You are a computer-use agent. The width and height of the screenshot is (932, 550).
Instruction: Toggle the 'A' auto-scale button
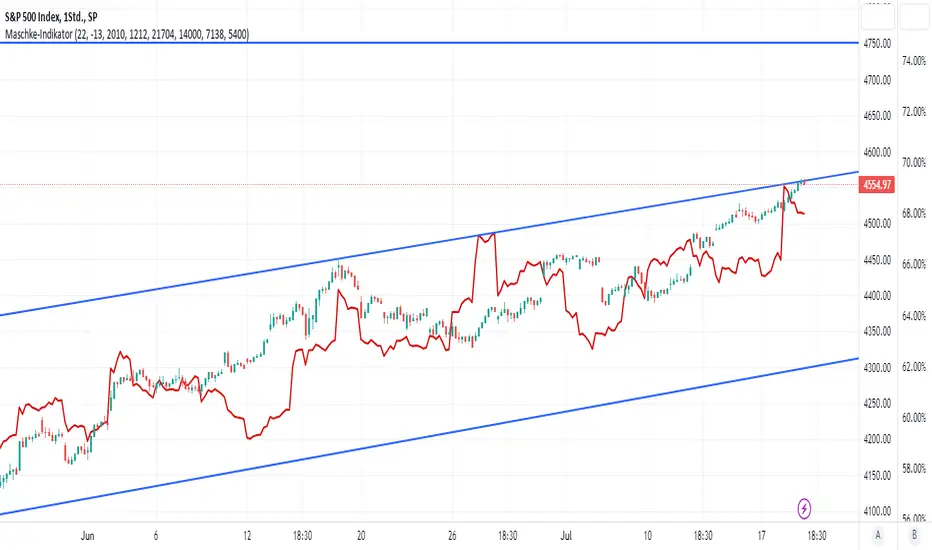(878, 536)
